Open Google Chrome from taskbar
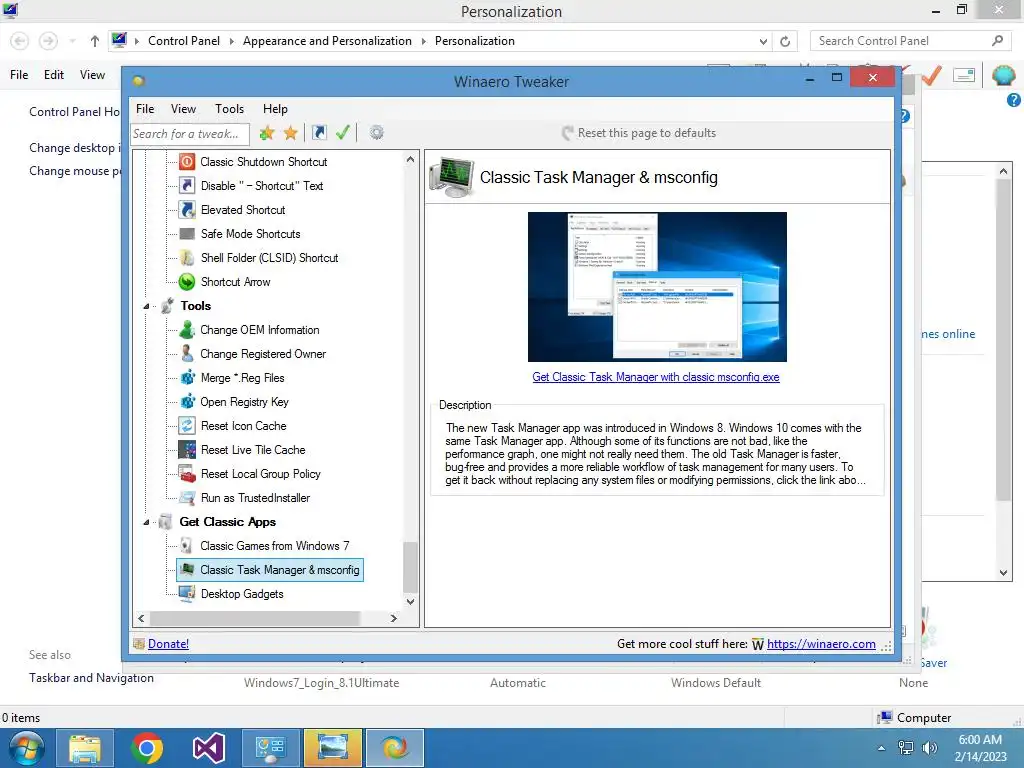 pyautogui.click(x=147, y=748)
